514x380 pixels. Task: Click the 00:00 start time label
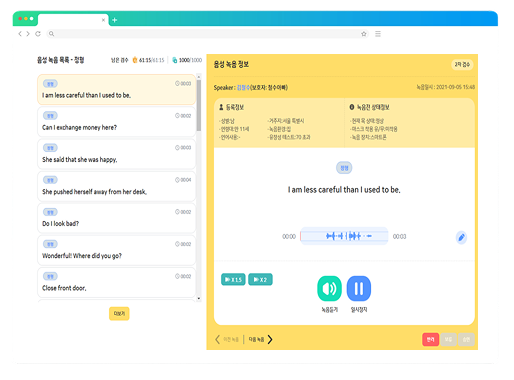(x=289, y=237)
